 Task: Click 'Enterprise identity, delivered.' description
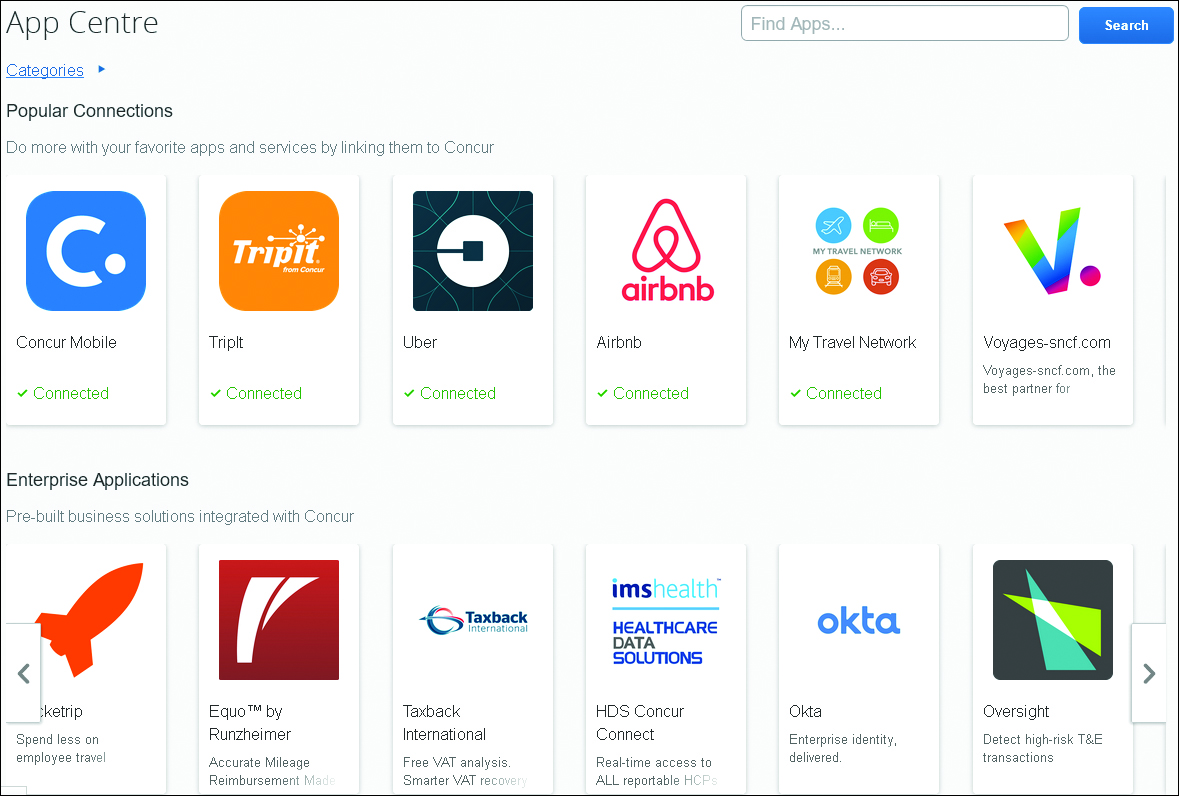843,748
